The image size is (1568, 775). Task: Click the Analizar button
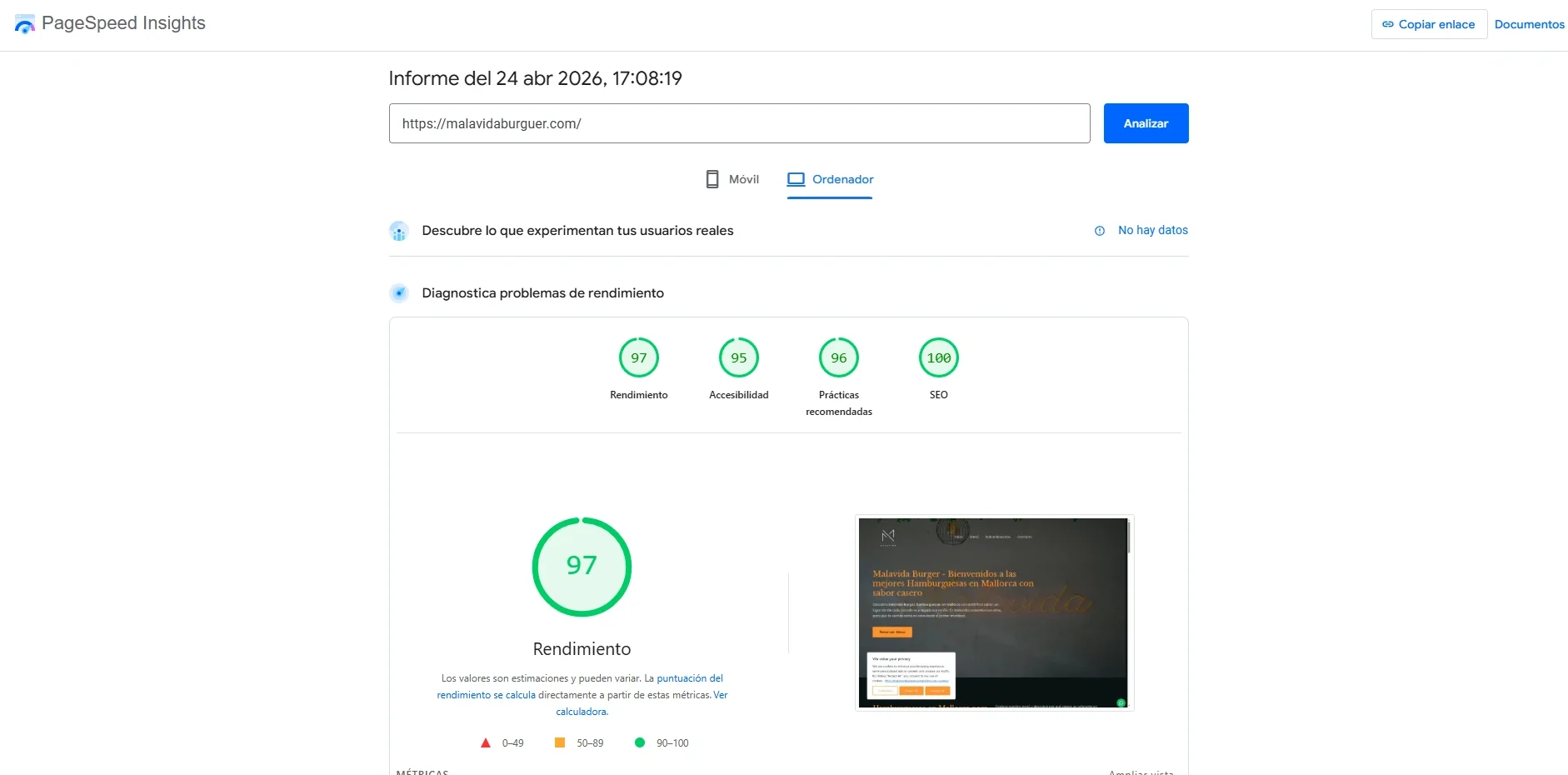pos(1146,123)
